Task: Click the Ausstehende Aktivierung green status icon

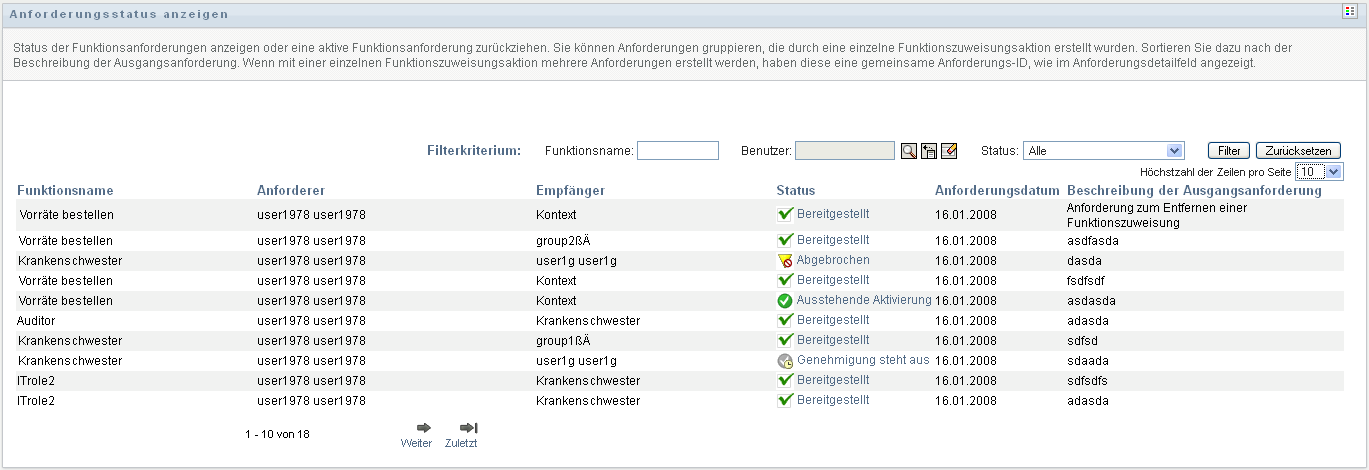Action: (785, 300)
